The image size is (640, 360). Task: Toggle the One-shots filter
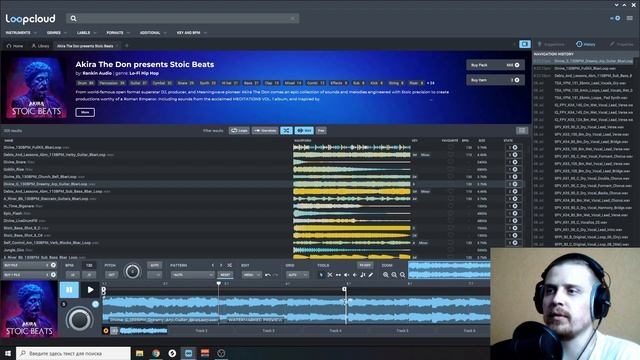click(x=265, y=131)
